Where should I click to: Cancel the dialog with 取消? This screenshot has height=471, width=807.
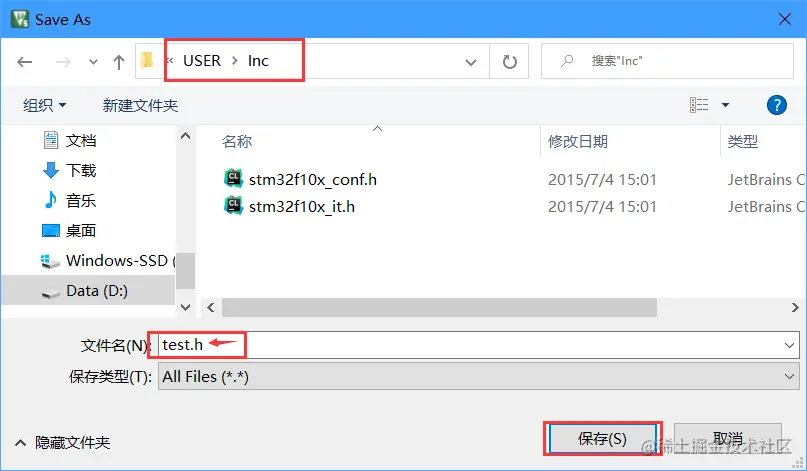click(x=728, y=439)
